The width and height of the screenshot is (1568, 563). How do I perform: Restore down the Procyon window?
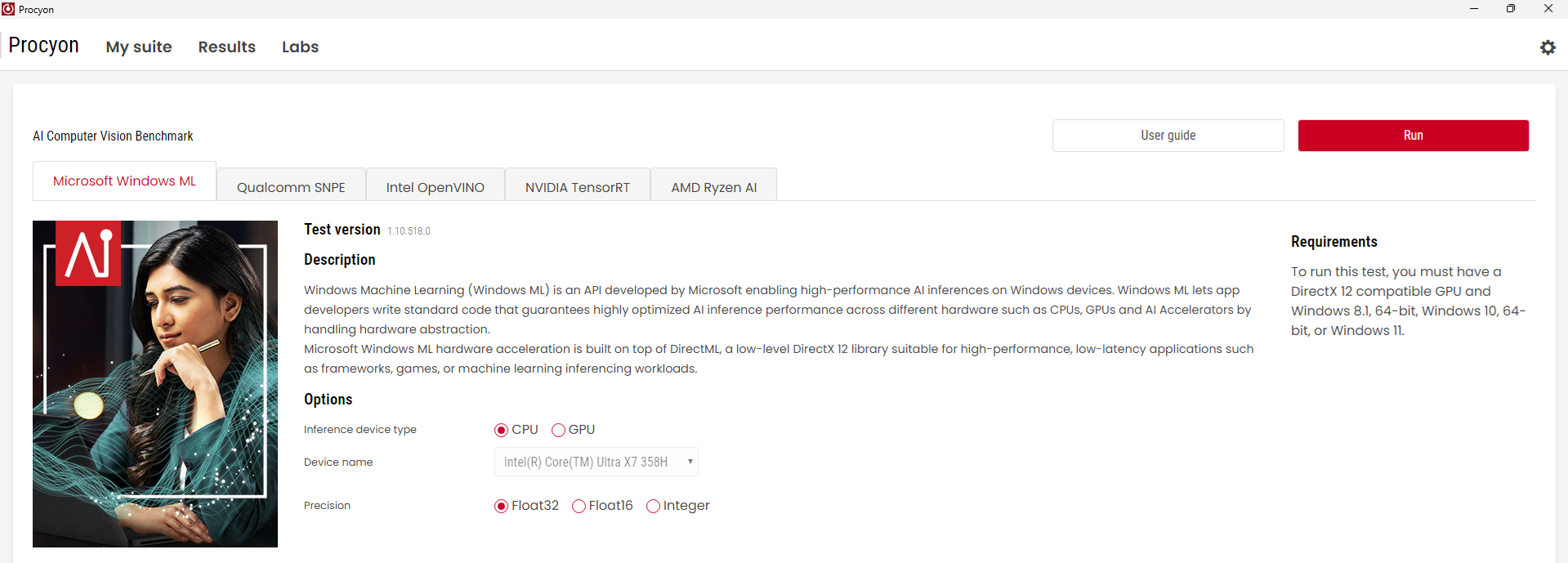click(x=1511, y=9)
